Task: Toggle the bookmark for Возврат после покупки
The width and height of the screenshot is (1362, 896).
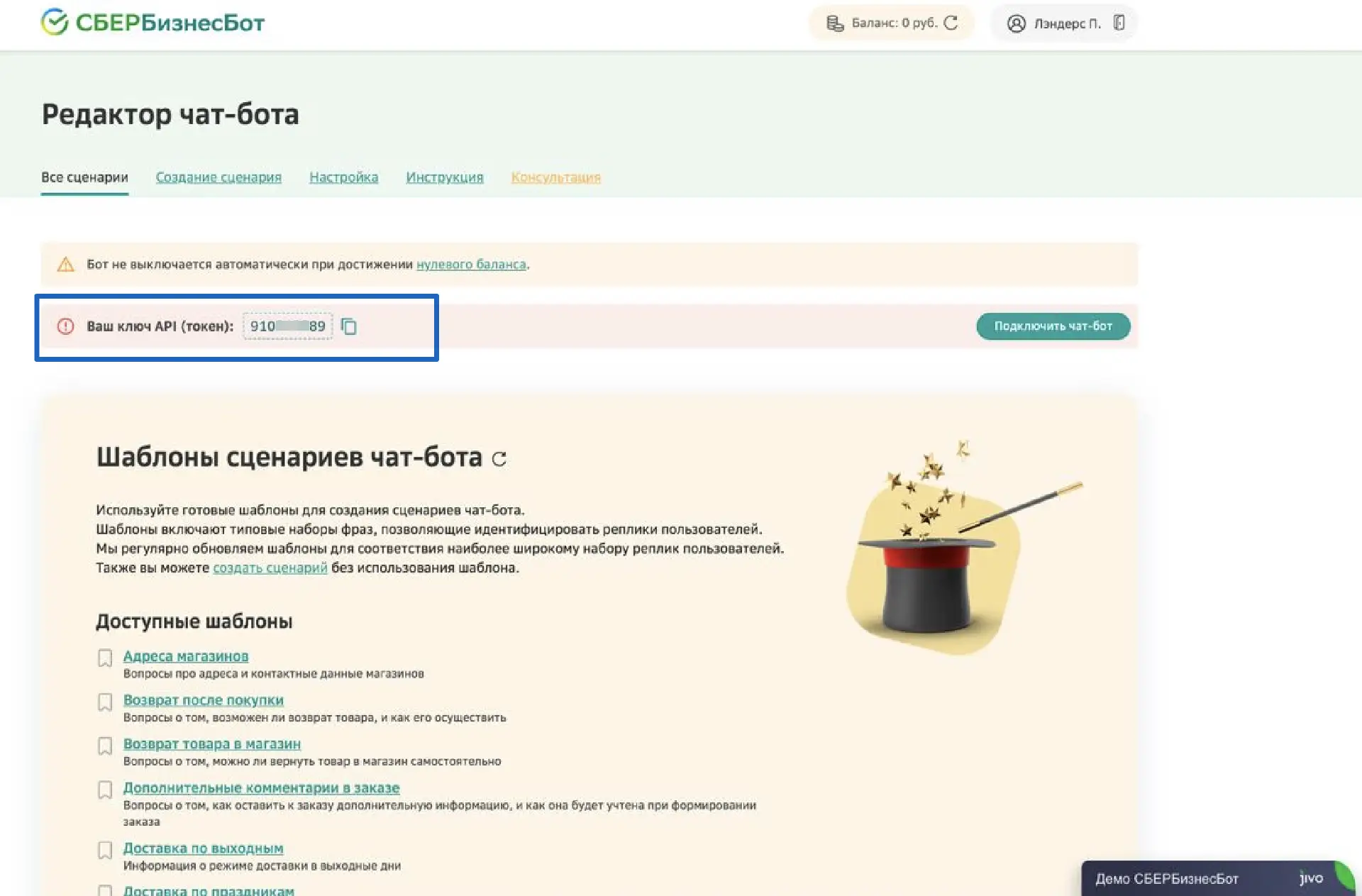Action: click(105, 702)
